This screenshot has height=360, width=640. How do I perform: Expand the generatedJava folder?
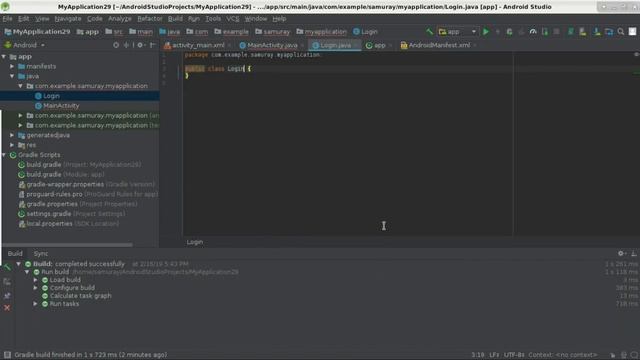coord(12,135)
